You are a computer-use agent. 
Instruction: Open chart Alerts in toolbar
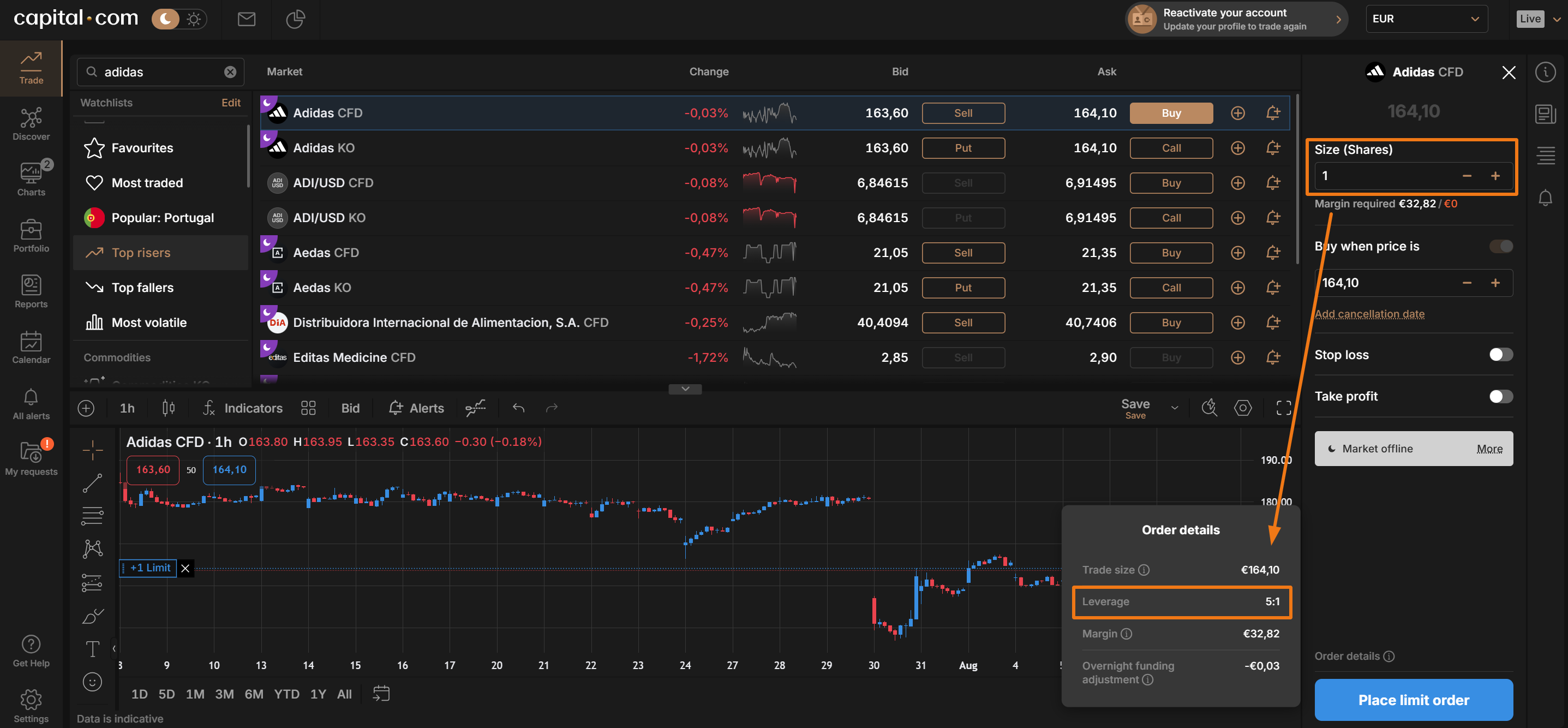click(x=416, y=408)
